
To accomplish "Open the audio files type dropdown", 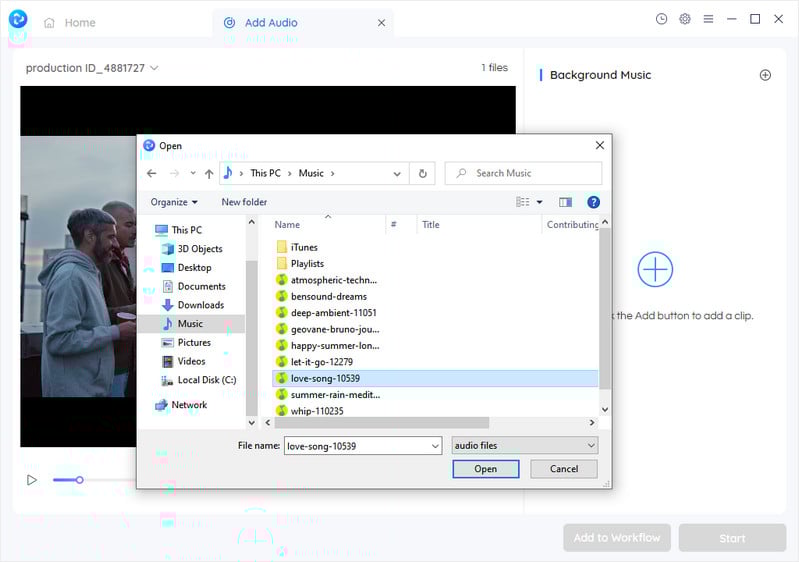I will pos(524,445).
